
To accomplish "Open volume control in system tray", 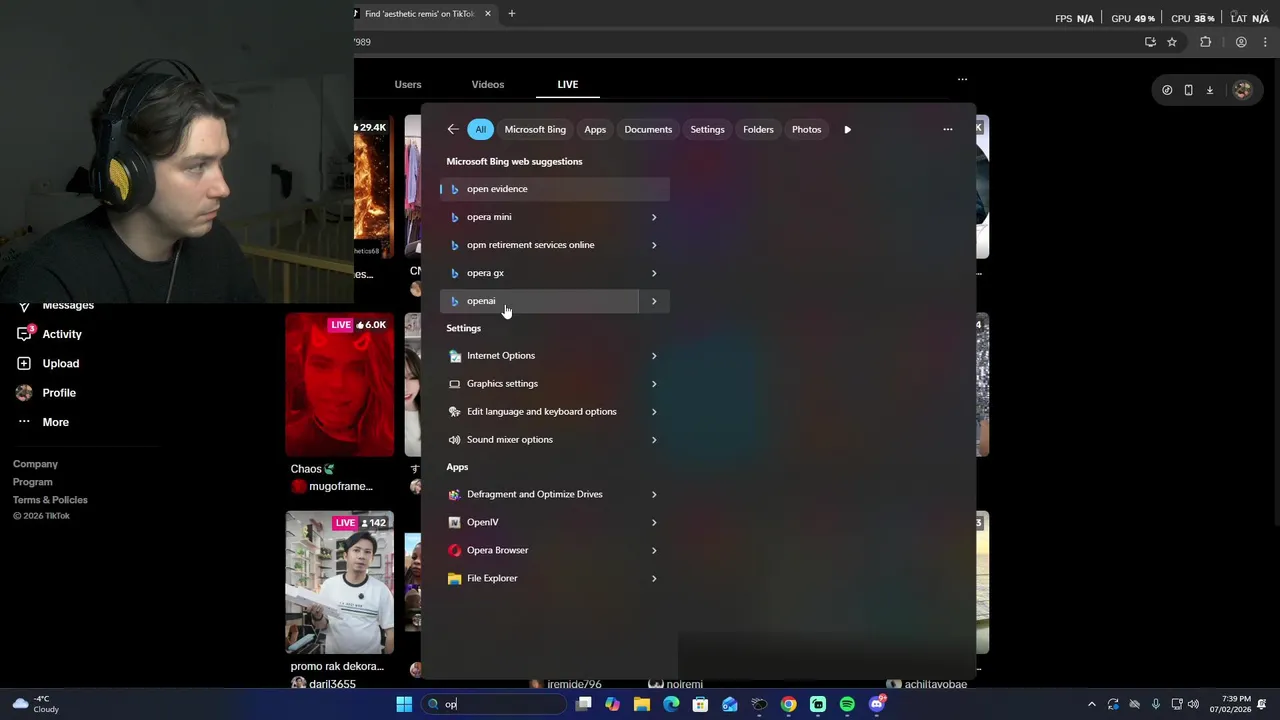I will point(1193,704).
